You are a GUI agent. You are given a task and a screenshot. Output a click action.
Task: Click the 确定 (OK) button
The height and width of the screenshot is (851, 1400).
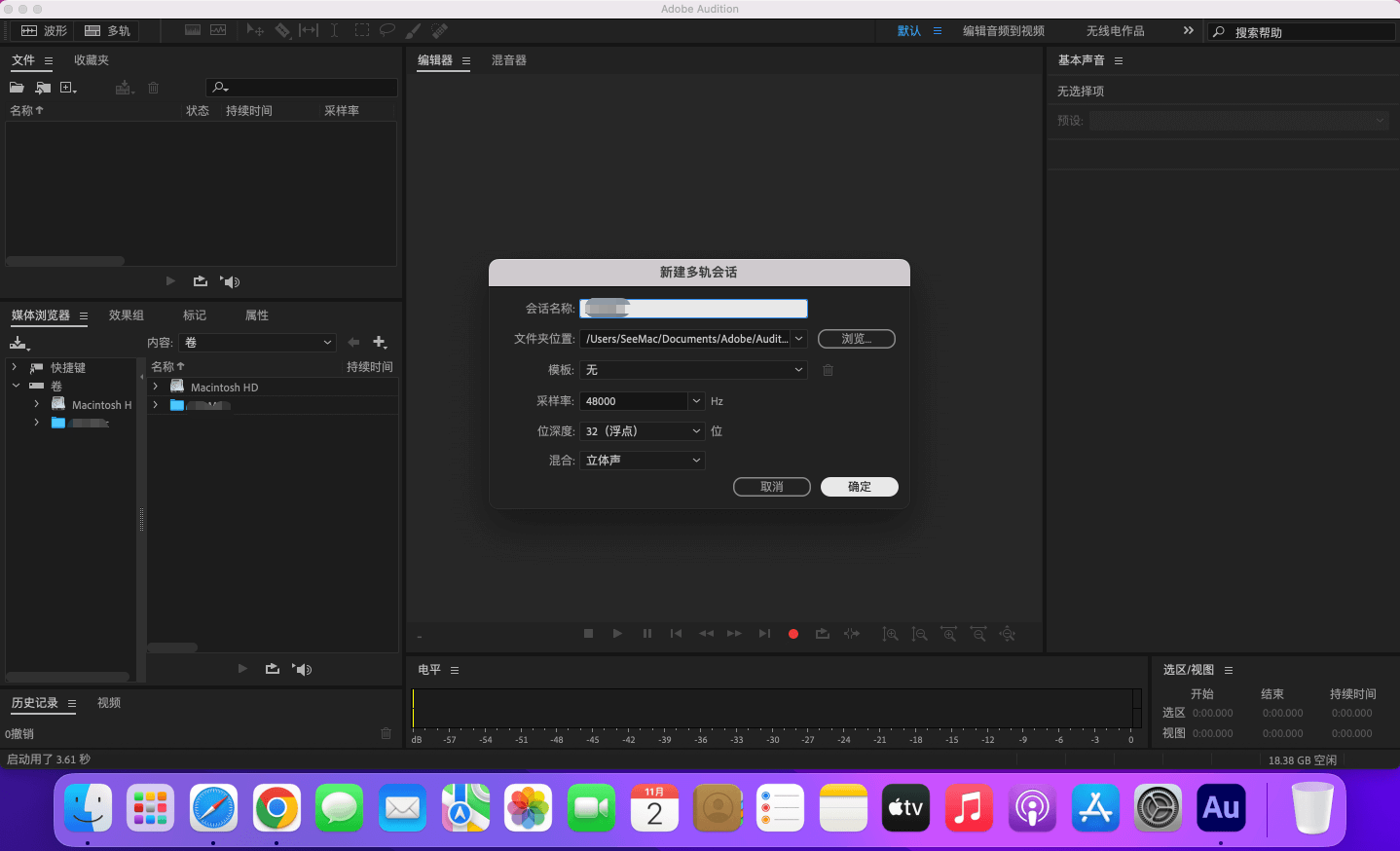tap(859, 487)
